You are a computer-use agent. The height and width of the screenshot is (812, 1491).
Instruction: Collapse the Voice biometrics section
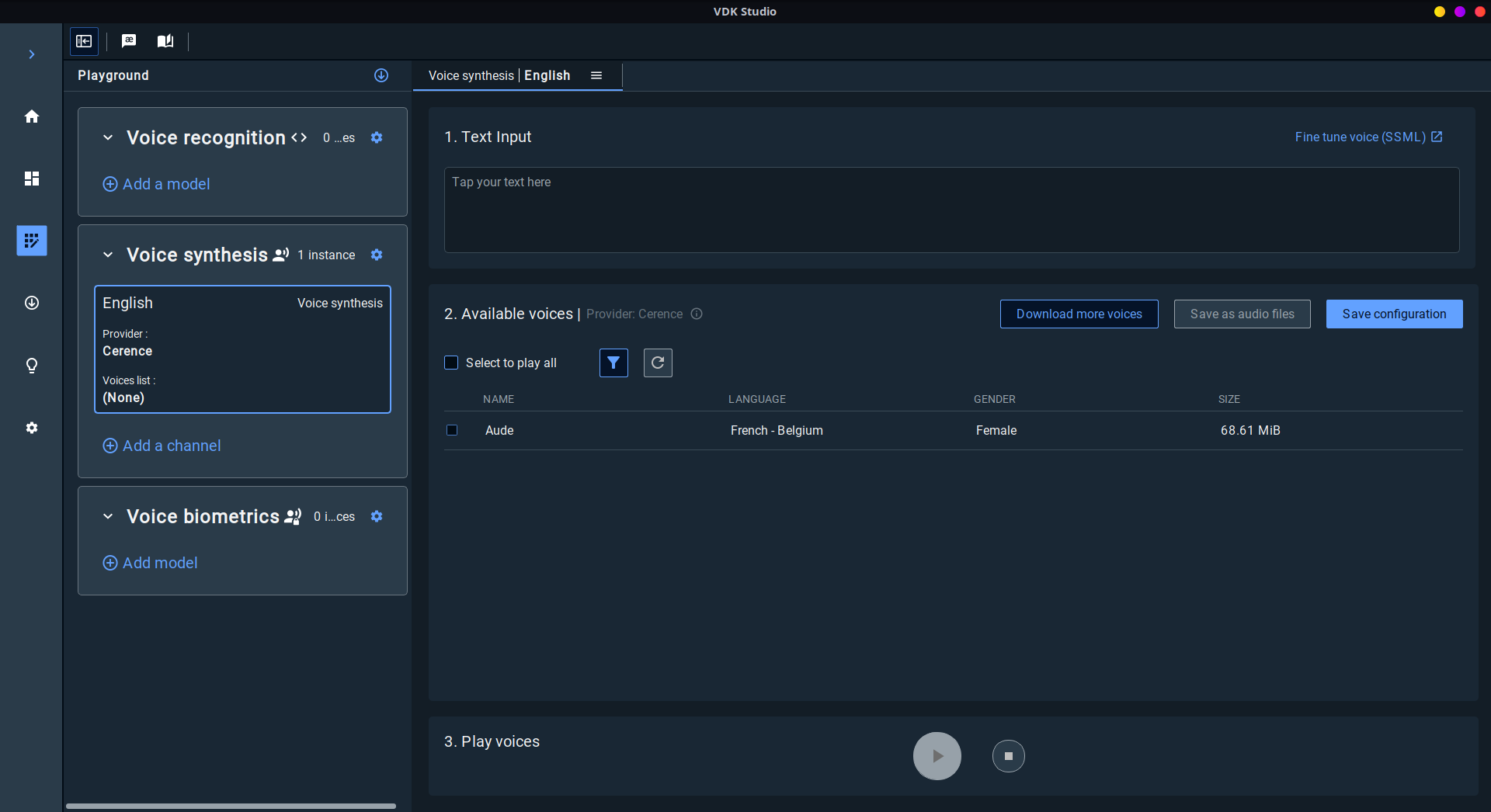coord(108,517)
